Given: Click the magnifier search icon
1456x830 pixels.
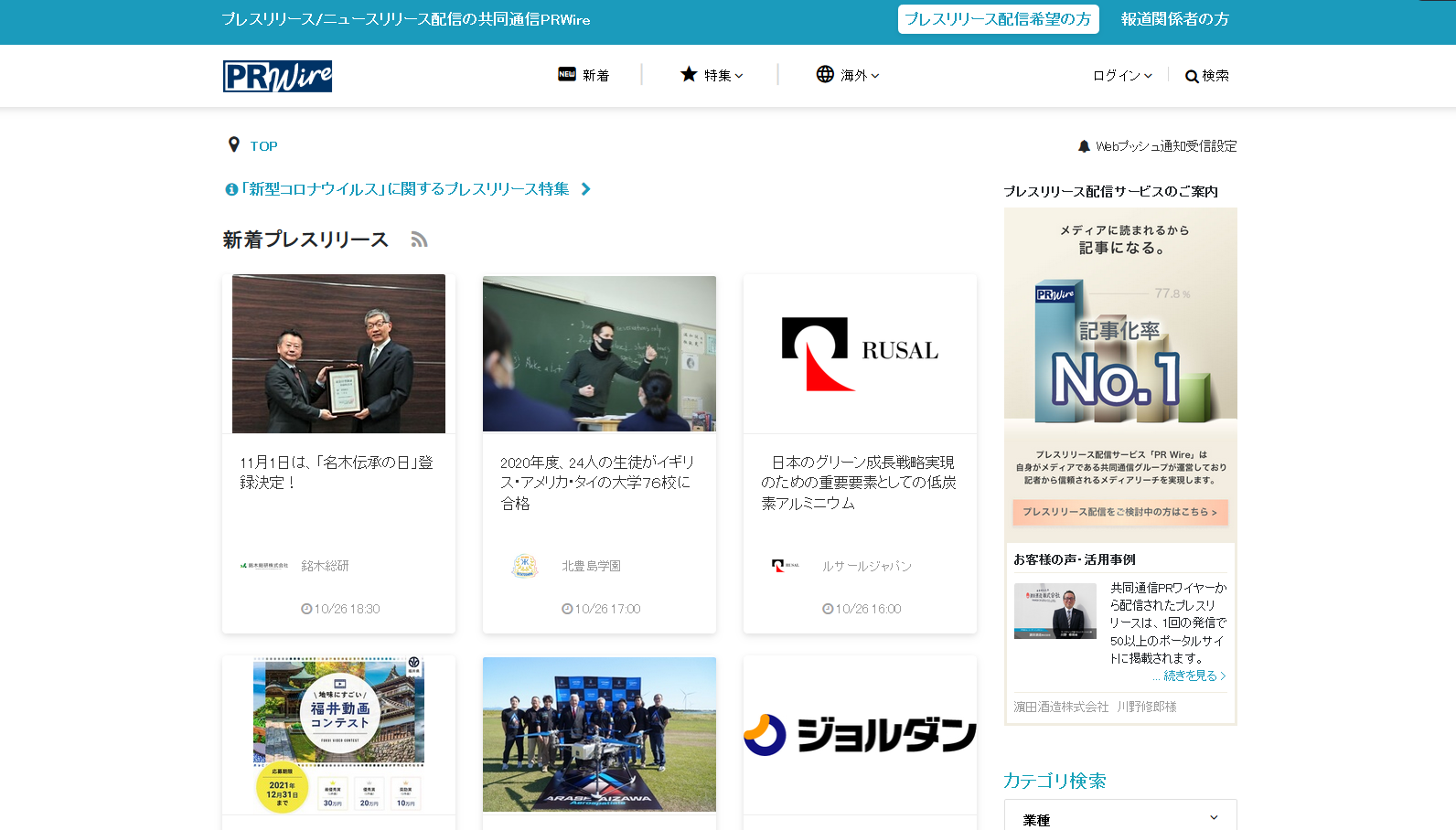Looking at the screenshot, I should coord(1192,77).
